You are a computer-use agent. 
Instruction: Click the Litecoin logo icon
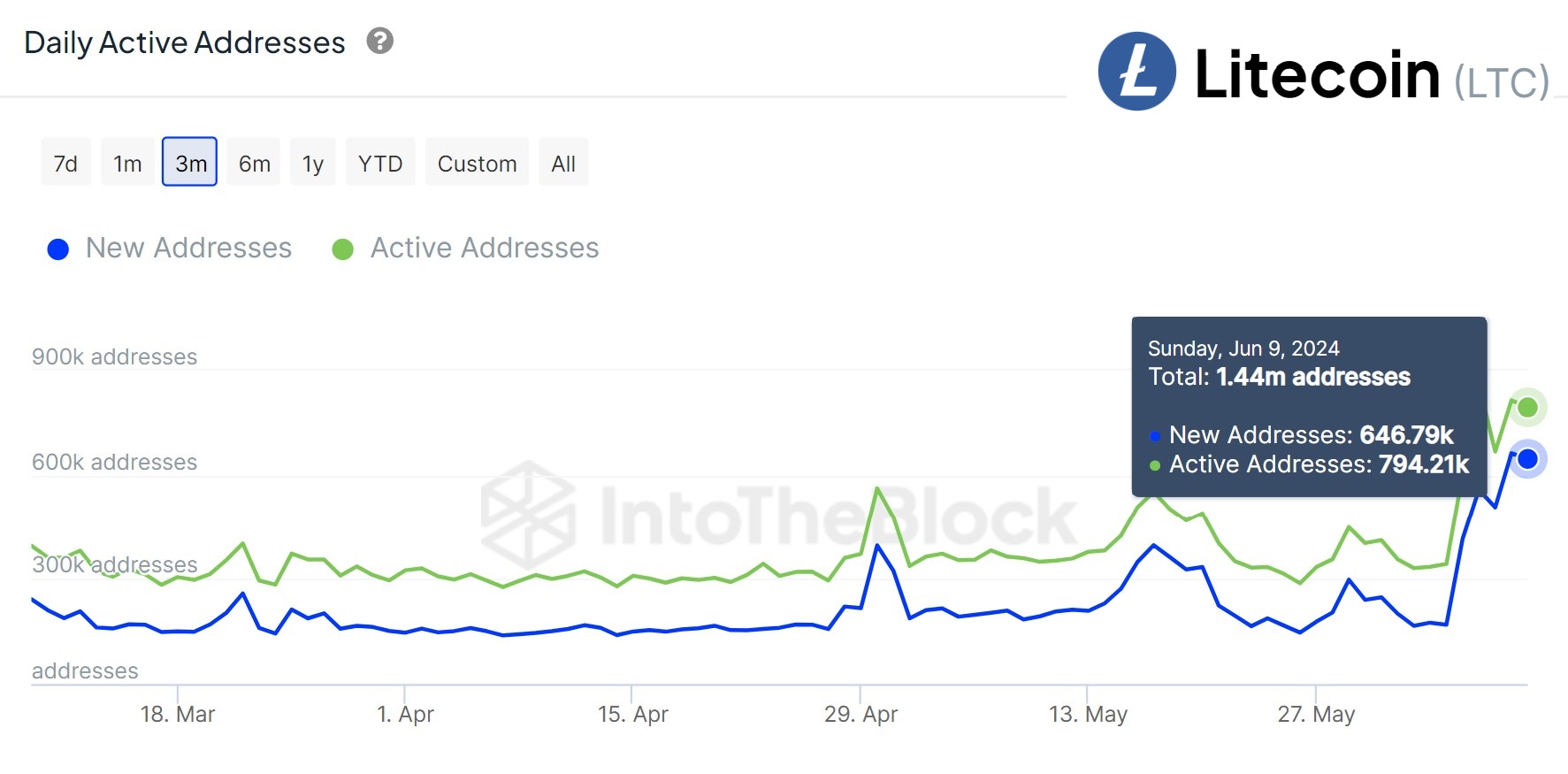point(1136,72)
